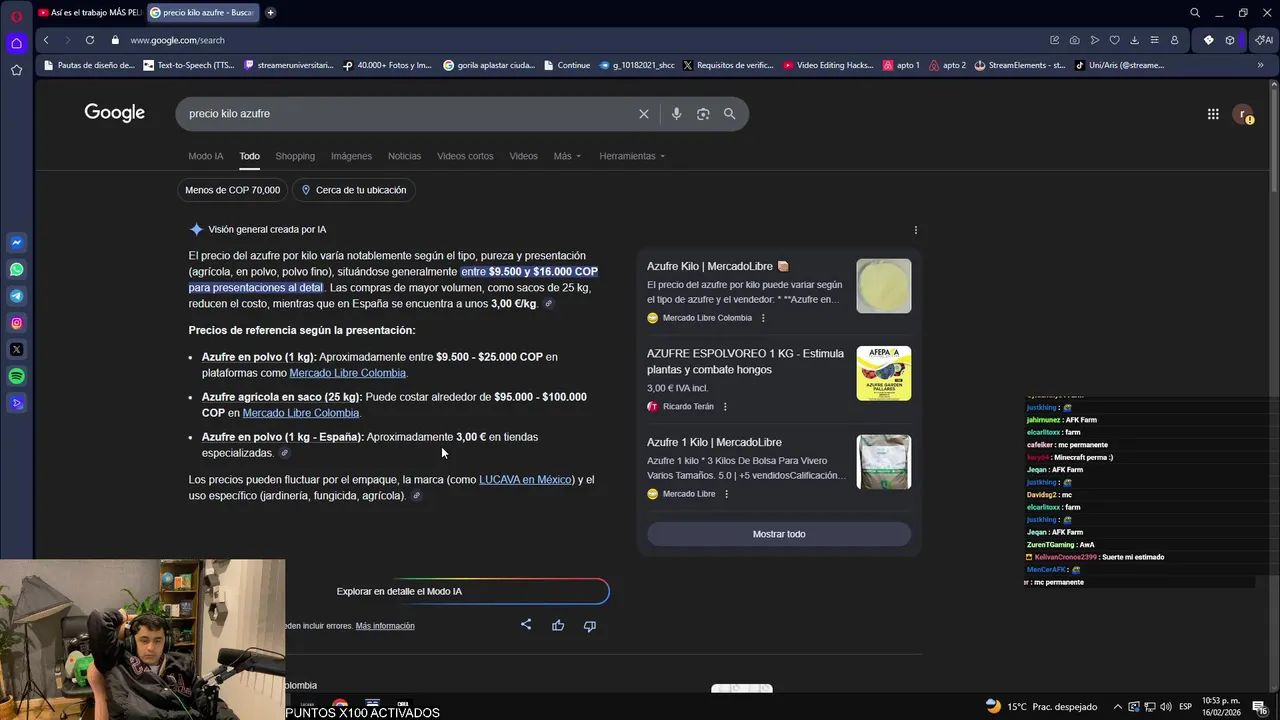Switch to the Noticias tab
Image resolution: width=1280 pixels, height=720 pixels.
pos(404,156)
